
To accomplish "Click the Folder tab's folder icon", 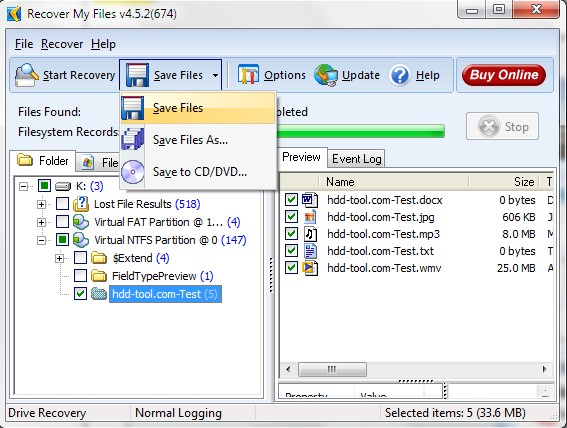I will point(25,160).
